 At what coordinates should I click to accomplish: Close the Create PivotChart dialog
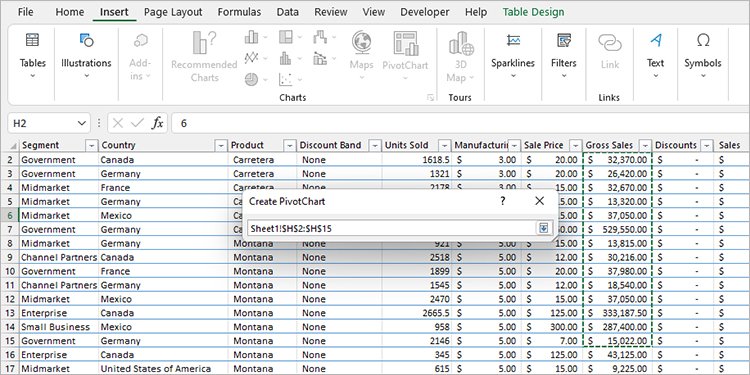click(540, 201)
